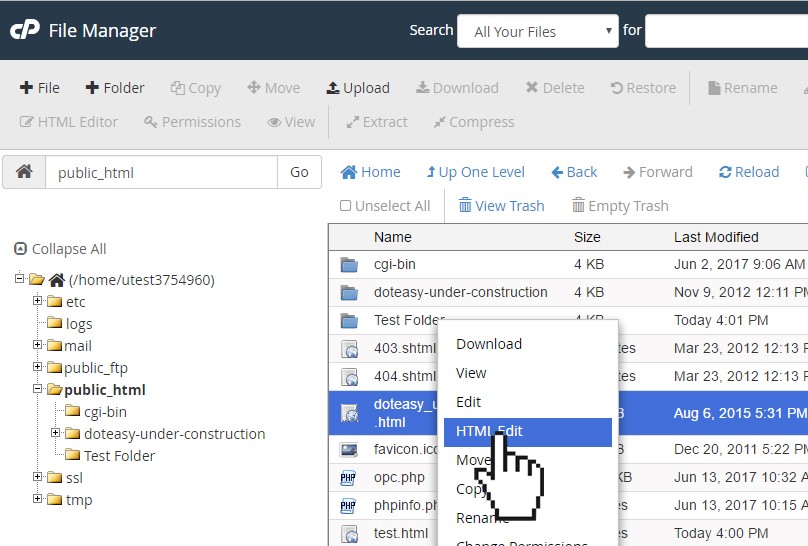
Task: Open the HTML Editor from toolbar
Action: pos(69,122)
